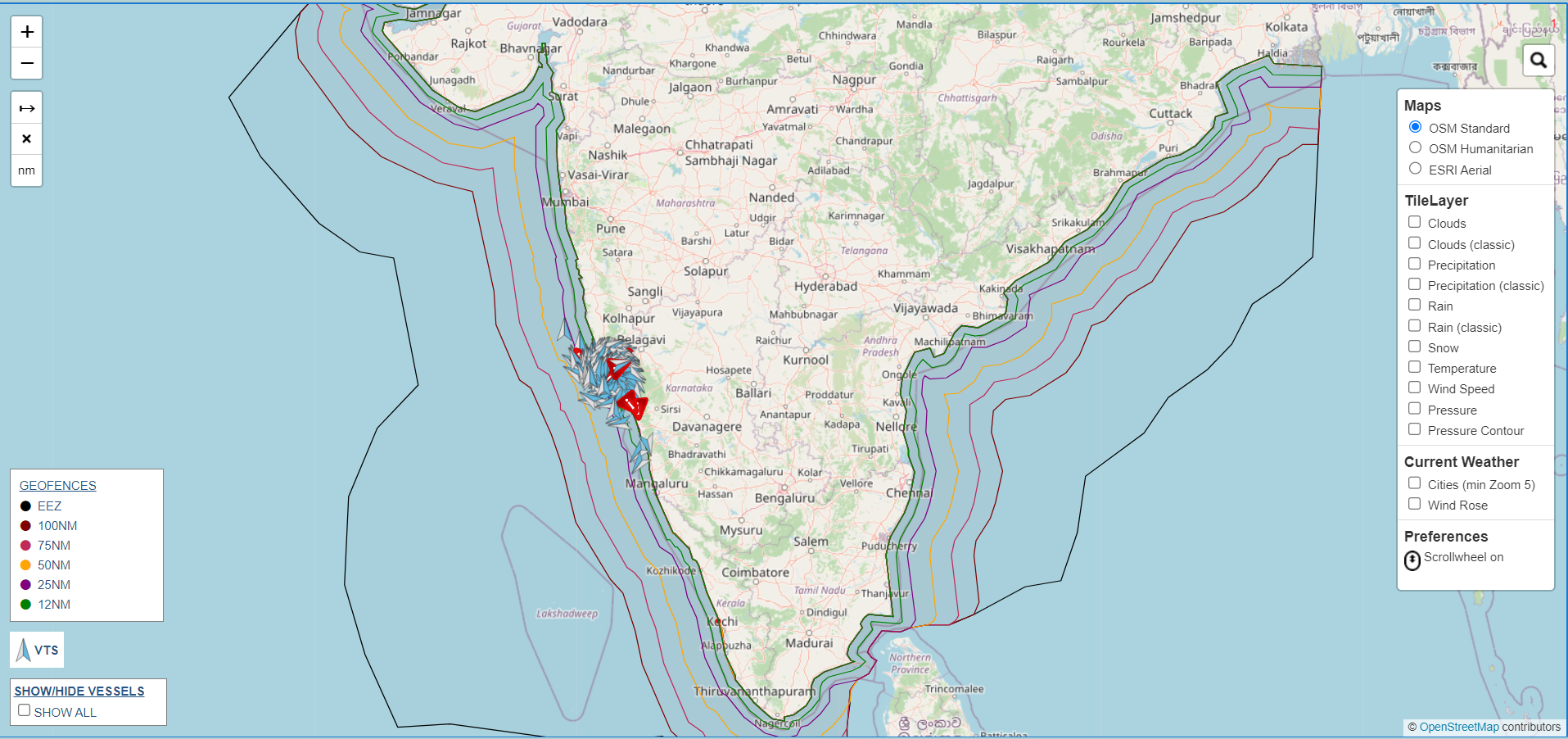Turn on the Wind Speed layer
1568x739 pixels.
(1414, 388)
